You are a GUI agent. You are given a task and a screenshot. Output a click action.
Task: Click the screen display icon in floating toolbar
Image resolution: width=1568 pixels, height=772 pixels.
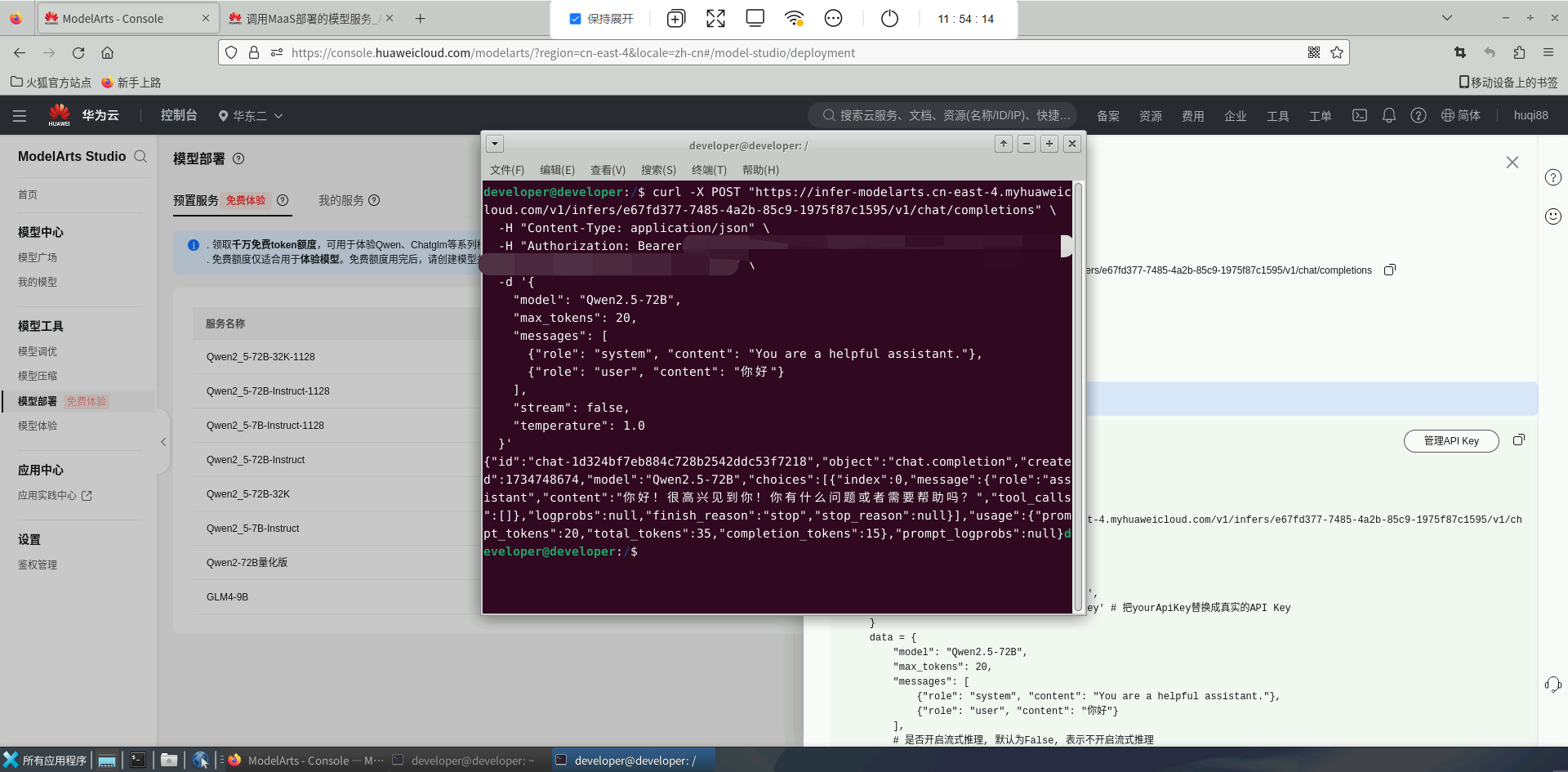755,19
